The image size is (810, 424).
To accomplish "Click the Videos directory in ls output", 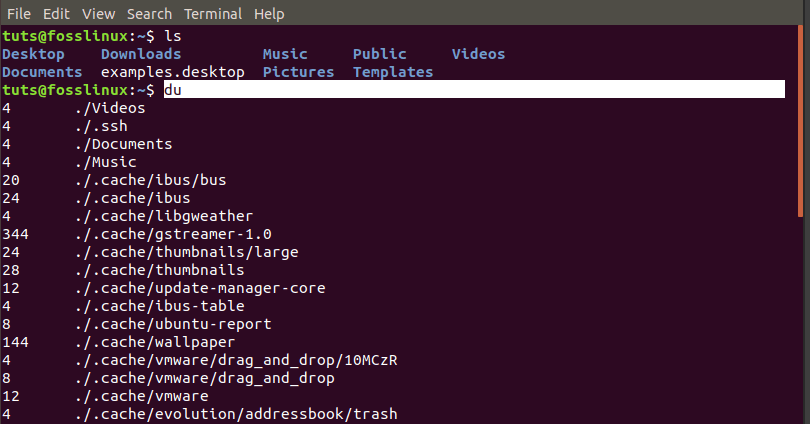I will 478,54.
